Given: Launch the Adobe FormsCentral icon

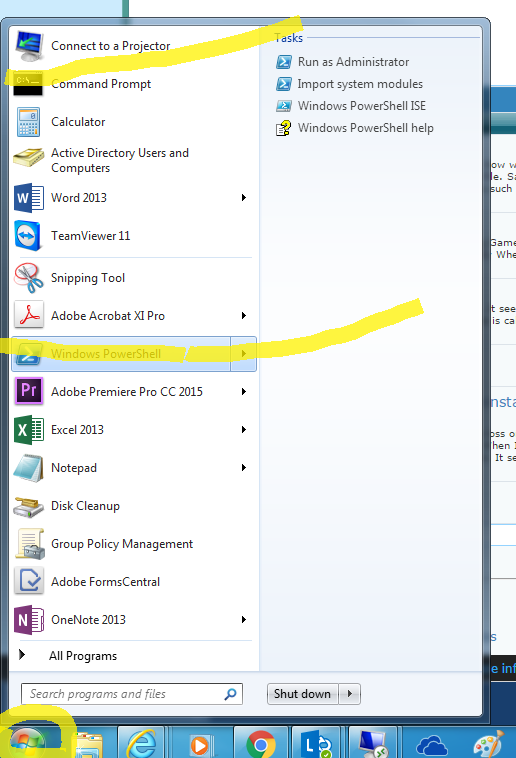Looking at the screenshot, I should [x=29, y=581].
